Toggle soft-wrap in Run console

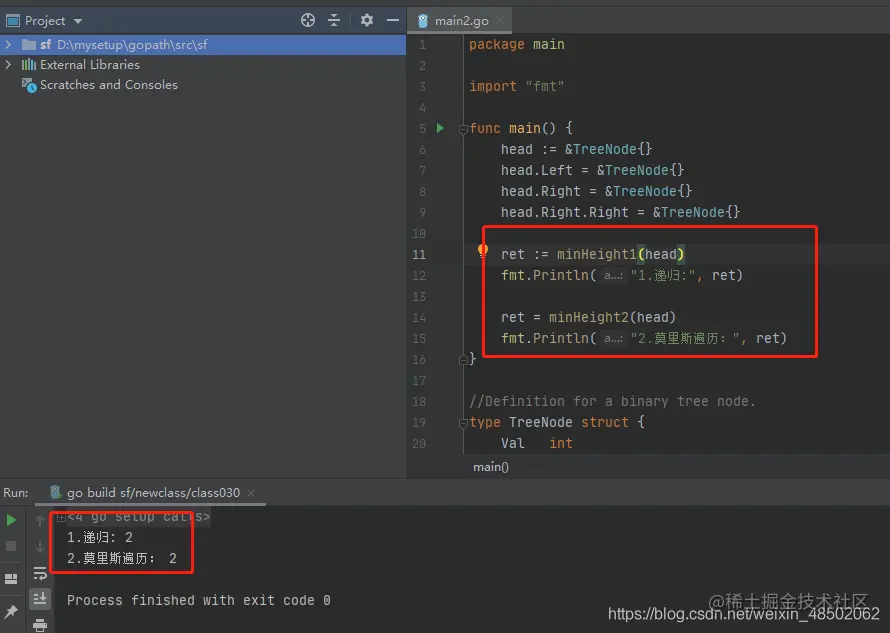(40, 573)
